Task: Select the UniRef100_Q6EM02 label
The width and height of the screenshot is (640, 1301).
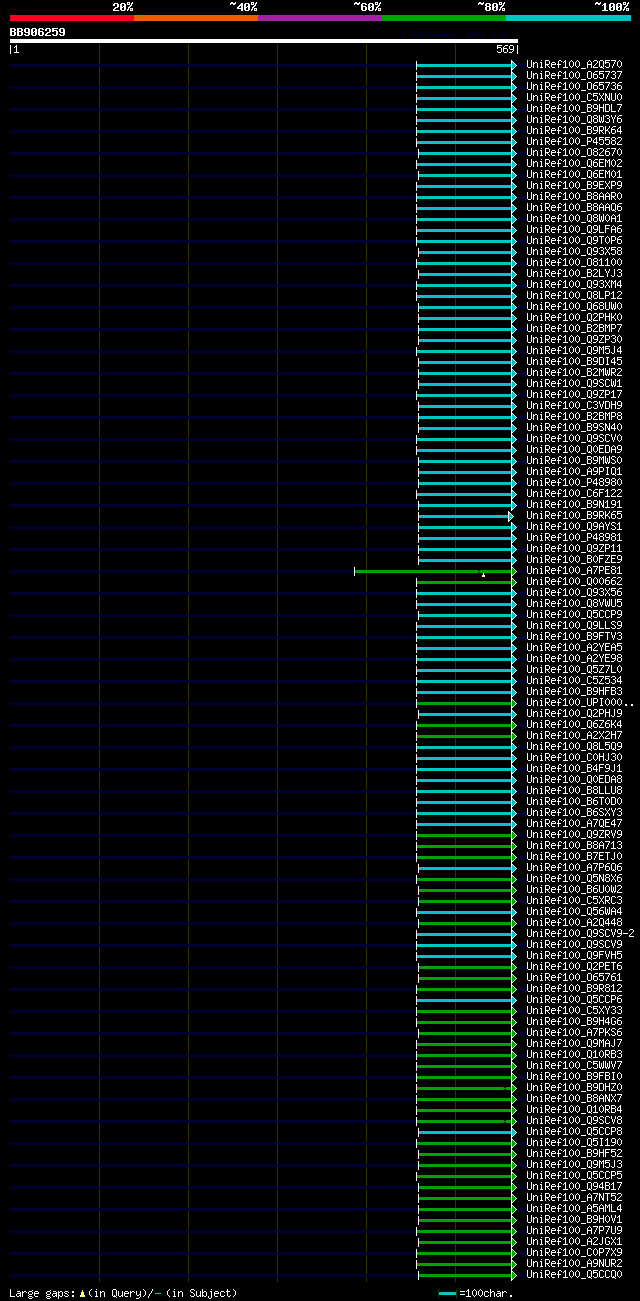Action: pos(574,163)
